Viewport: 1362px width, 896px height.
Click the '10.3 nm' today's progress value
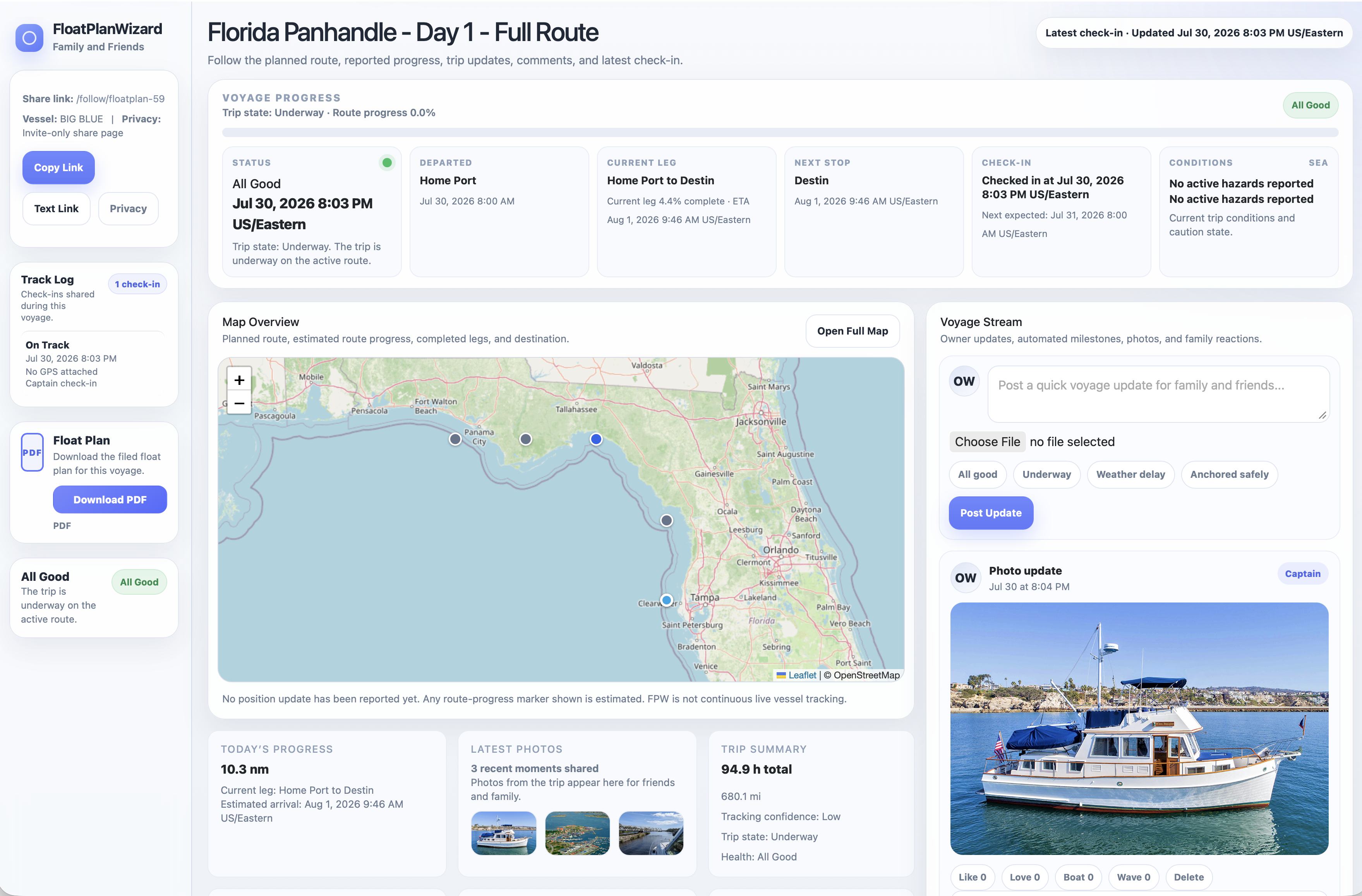click(x=244, y=769)
